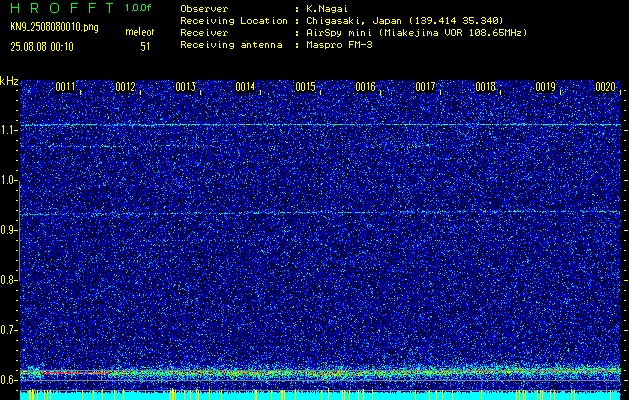Click the meteor label above the count
The image size is (629, 400).
point(140,32)
